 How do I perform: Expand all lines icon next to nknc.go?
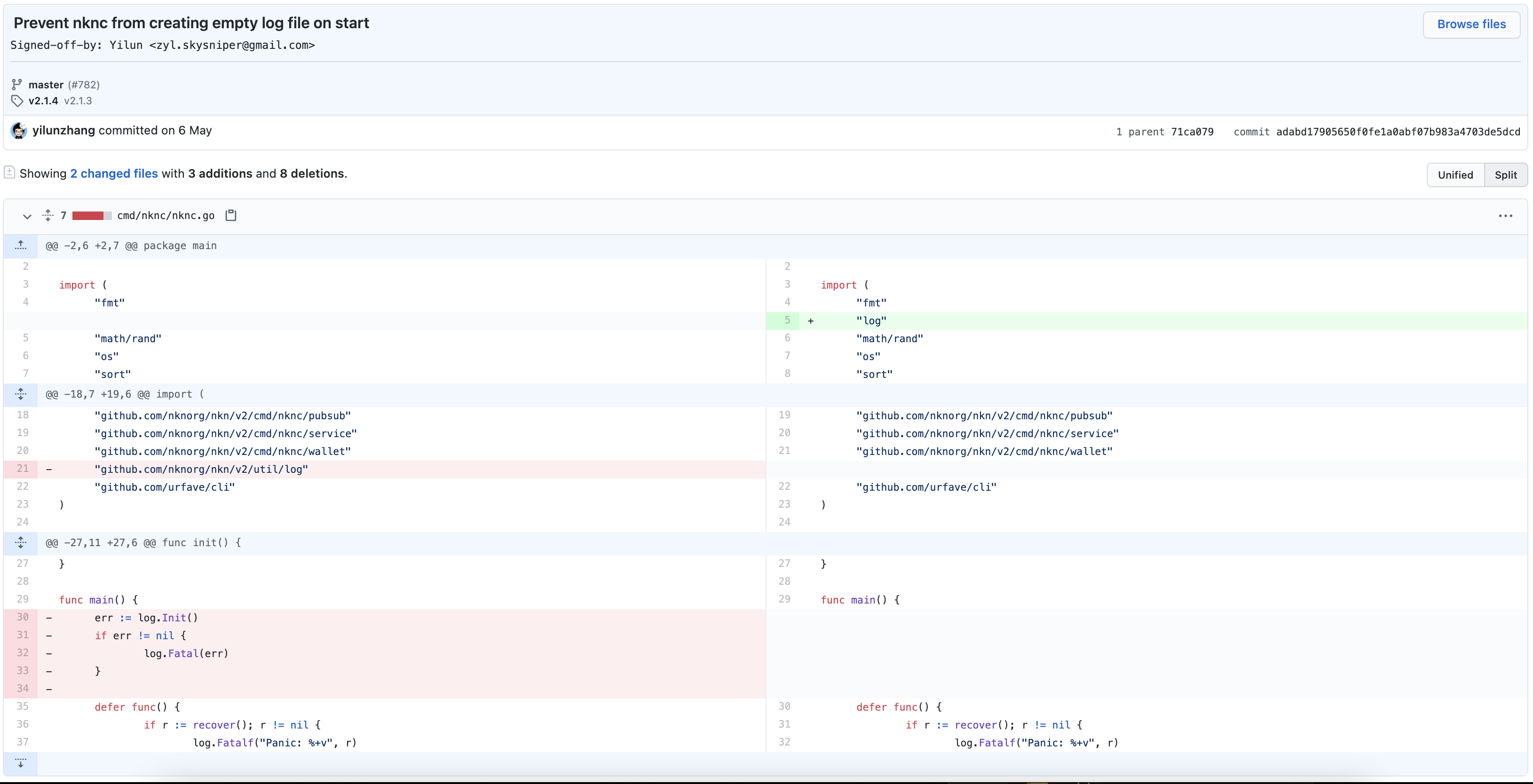pyautogui.click(x=48, y=215)
